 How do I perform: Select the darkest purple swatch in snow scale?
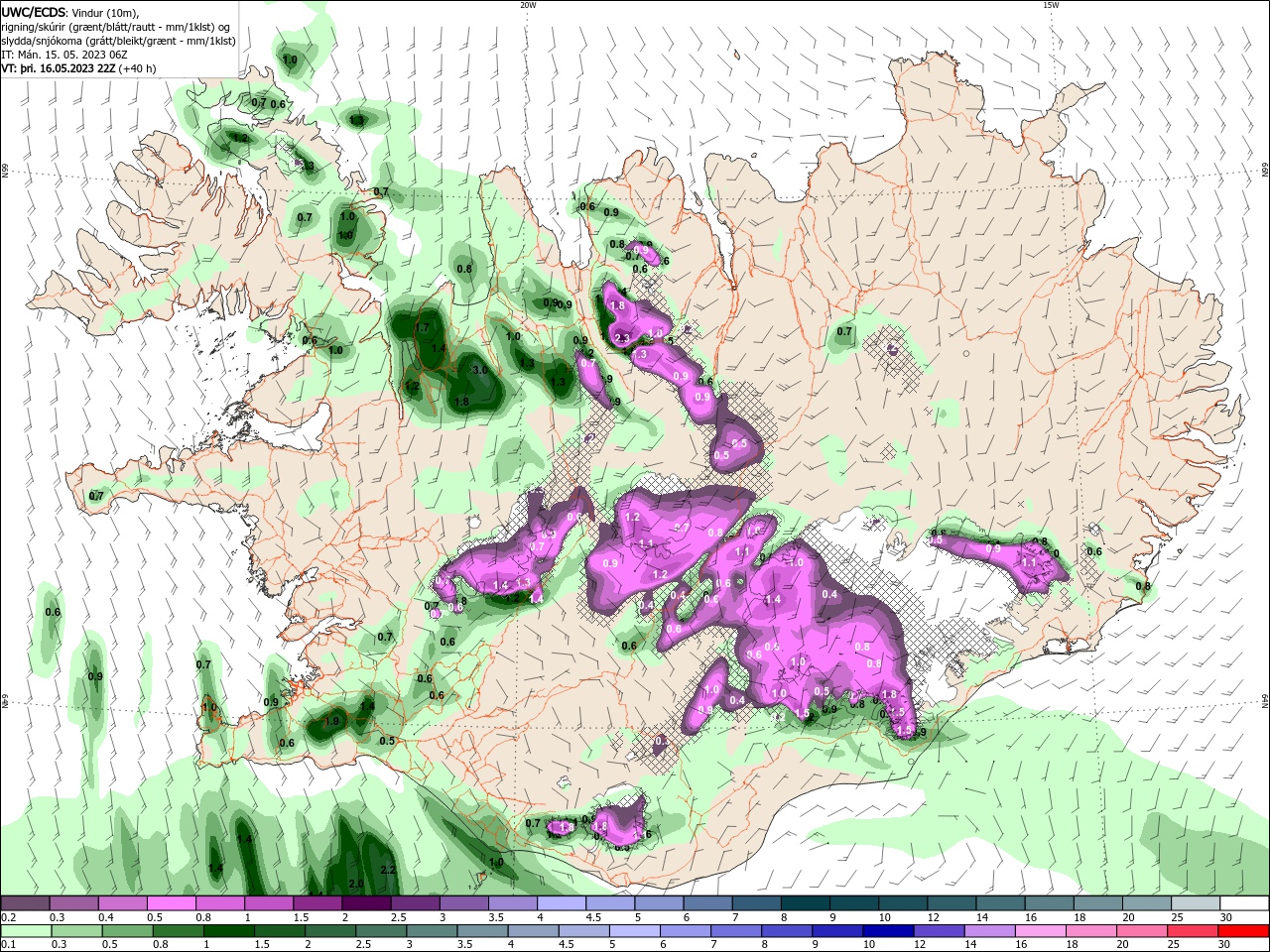[366, 903]
